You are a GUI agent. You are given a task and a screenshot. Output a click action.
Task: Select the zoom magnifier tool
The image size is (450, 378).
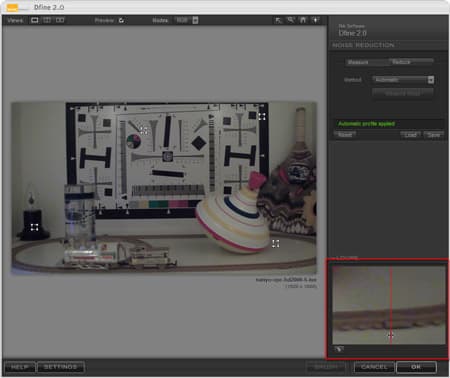(x=291, y=20)
